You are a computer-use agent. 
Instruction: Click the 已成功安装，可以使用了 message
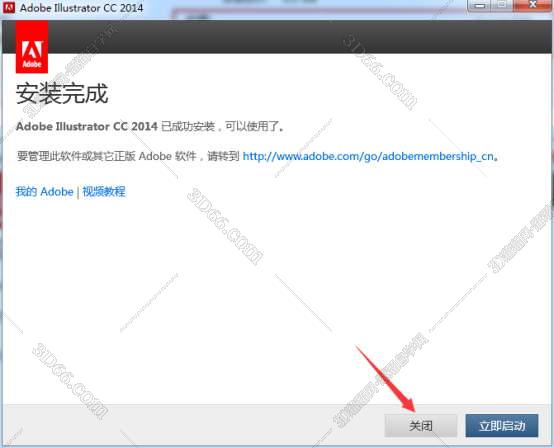click(x=222, y=126)
